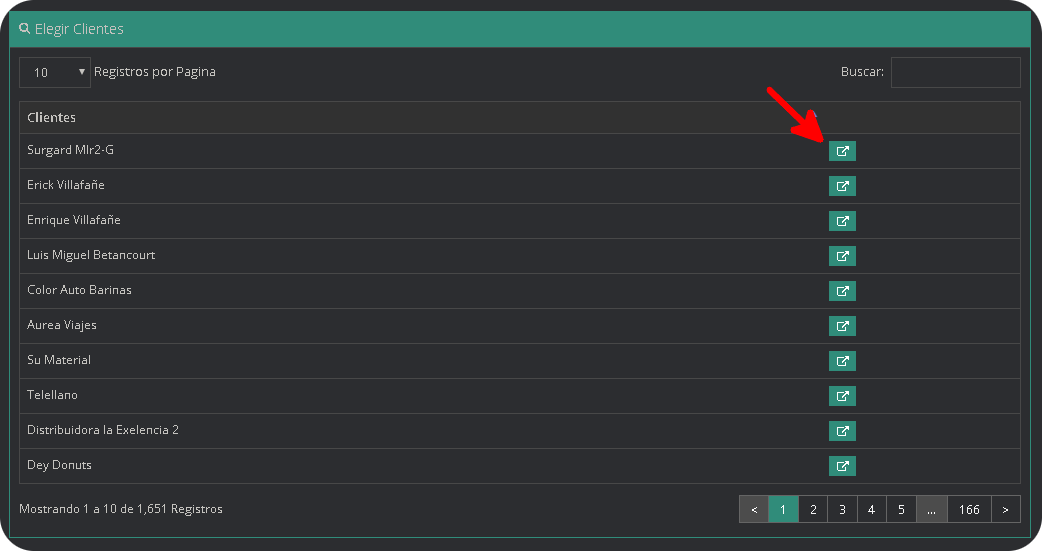Click the Dey Donuts open icon
This screenshot has width=1042, height=551.
[842, 466]
